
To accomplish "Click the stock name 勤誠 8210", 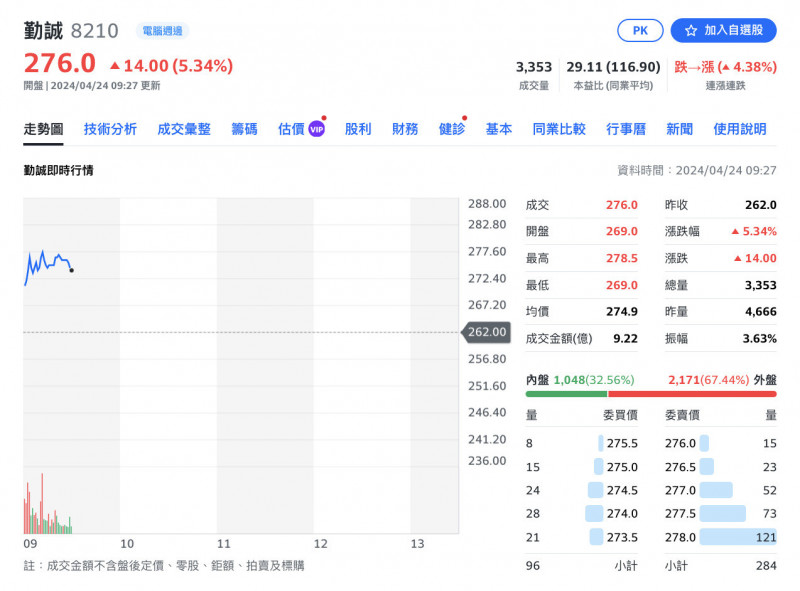I will 71,31.
